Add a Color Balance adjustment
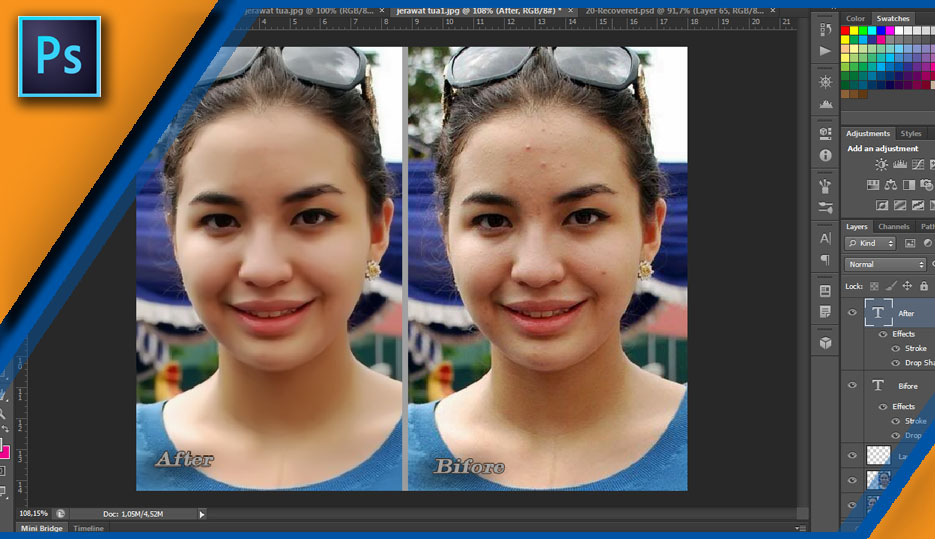Image resolution: width=935 pixels, height=539 pixels. pos(891,185)
